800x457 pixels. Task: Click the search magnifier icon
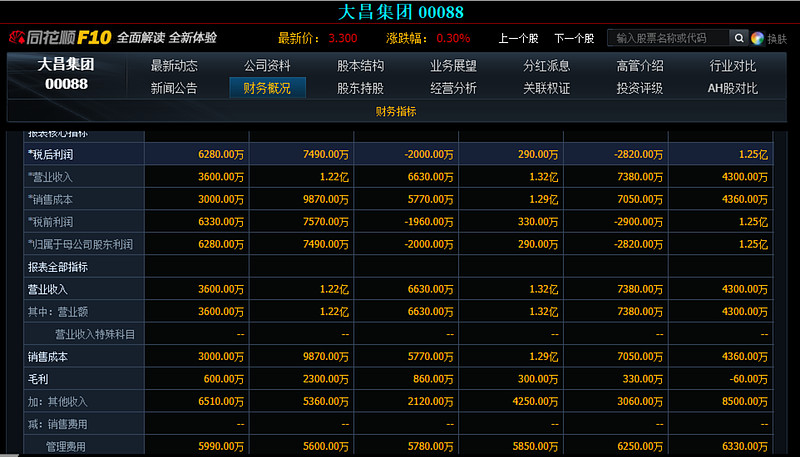[x=739, y=38]
